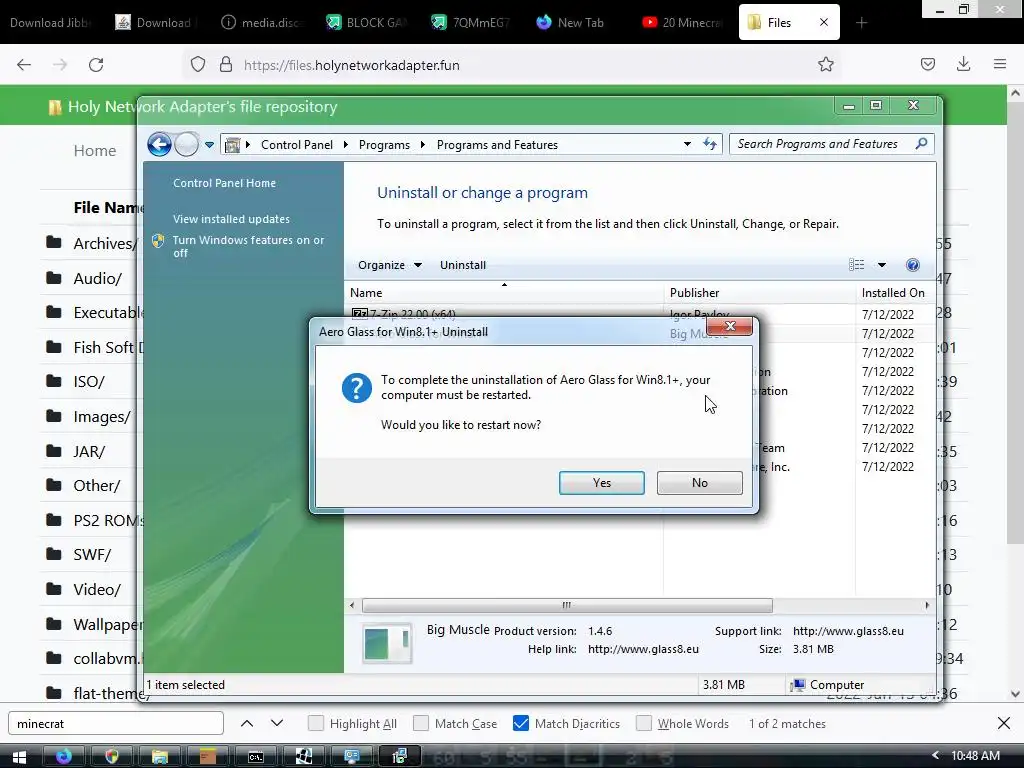Click the change view icon
1024x768 pixels.
click(x=856, y=265)
